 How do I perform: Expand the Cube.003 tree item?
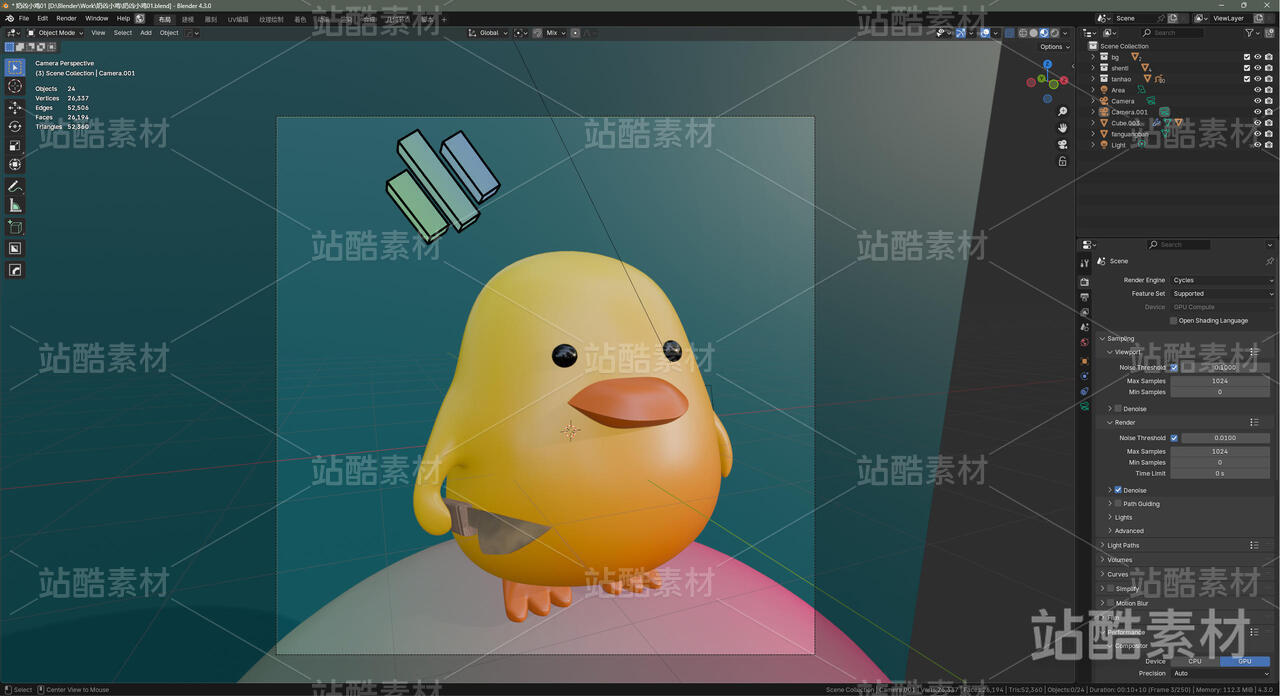click(x=1093, y=123)
